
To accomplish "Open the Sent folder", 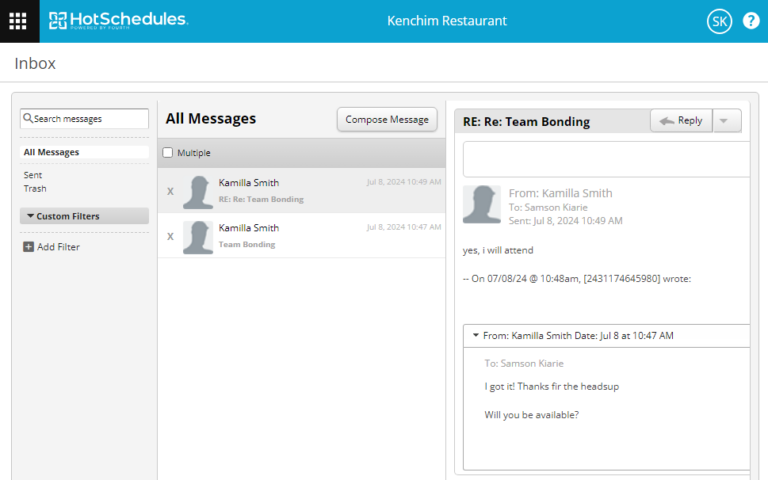I will click(33, 175).
